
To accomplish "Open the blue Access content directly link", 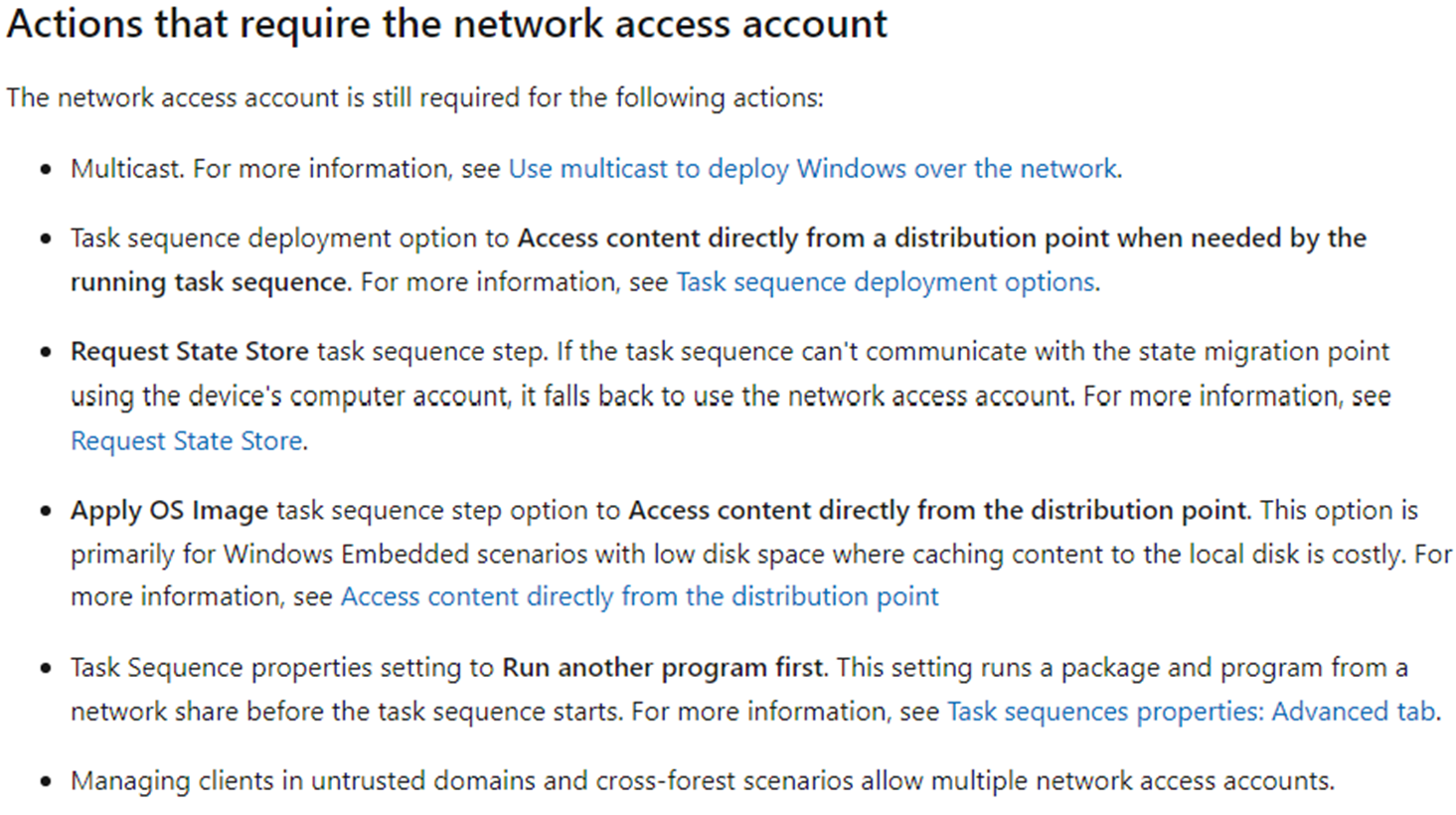I will pyautogui.click(x=639, y=596).
